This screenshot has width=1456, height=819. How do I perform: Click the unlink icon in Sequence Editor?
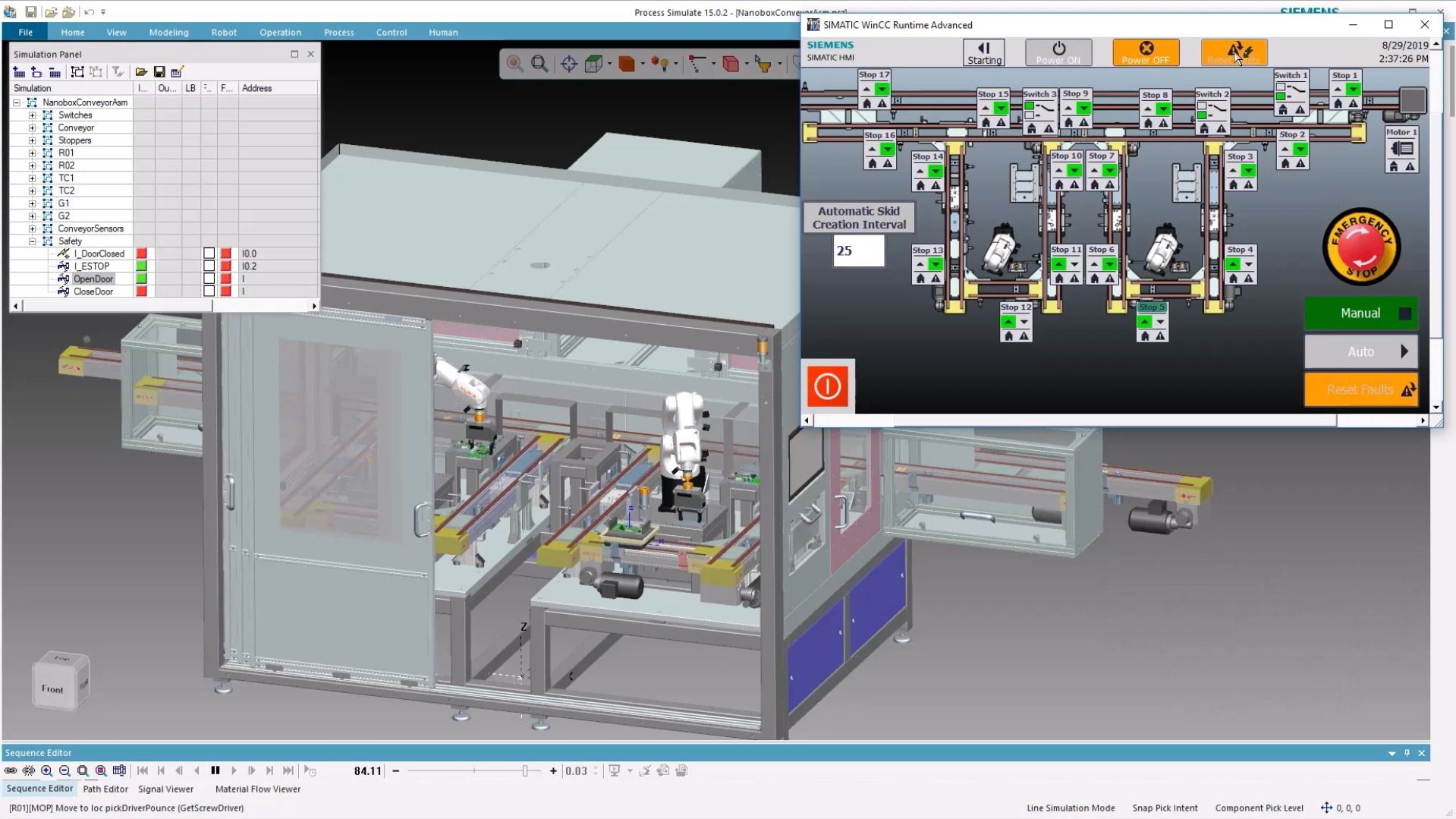29,770
